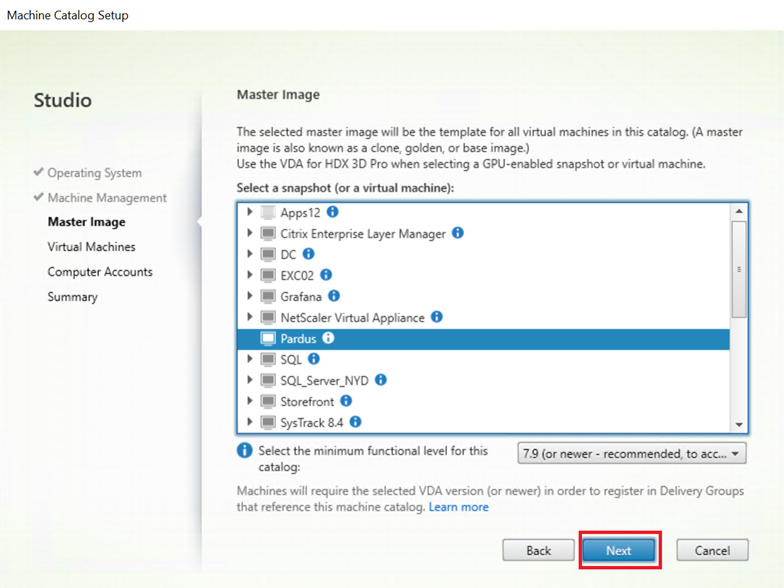Click info icon beside NetScaler Virtual Appliance
The image size is (784, 588).
tap(436, 317)
